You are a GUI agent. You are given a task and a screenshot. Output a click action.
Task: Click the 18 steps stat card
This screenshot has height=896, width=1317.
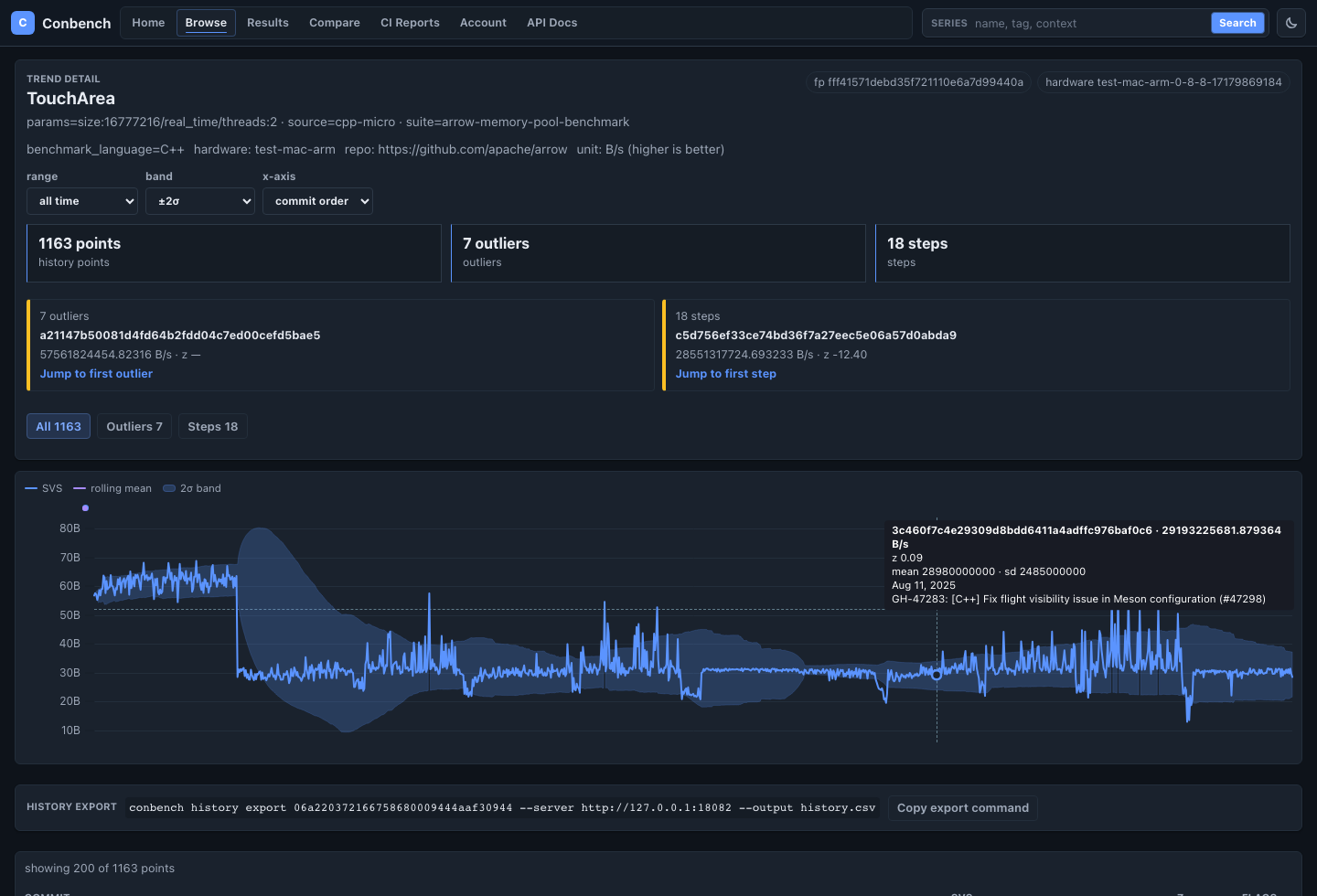coord(1083,253)
